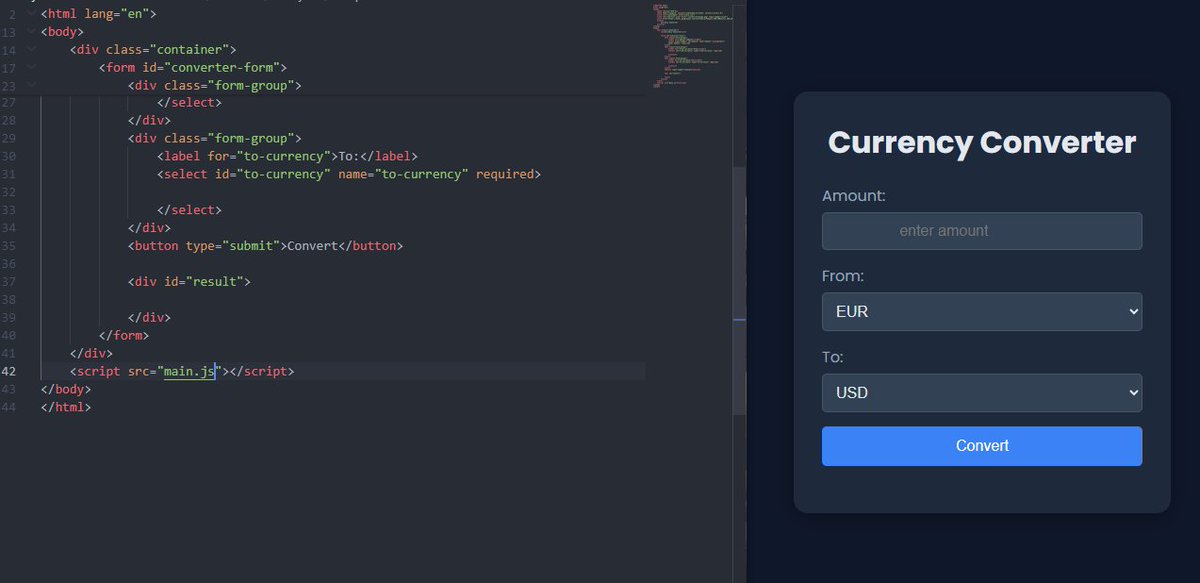
Task: Collapse the body tag fold chevron
Action: (x=31, y=32)
